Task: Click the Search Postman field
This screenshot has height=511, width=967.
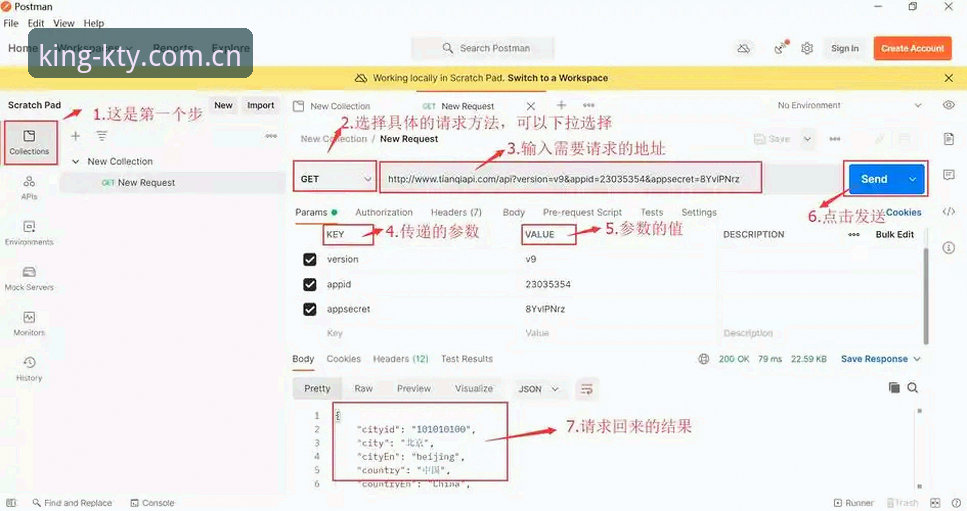Action: click(483, 48)
